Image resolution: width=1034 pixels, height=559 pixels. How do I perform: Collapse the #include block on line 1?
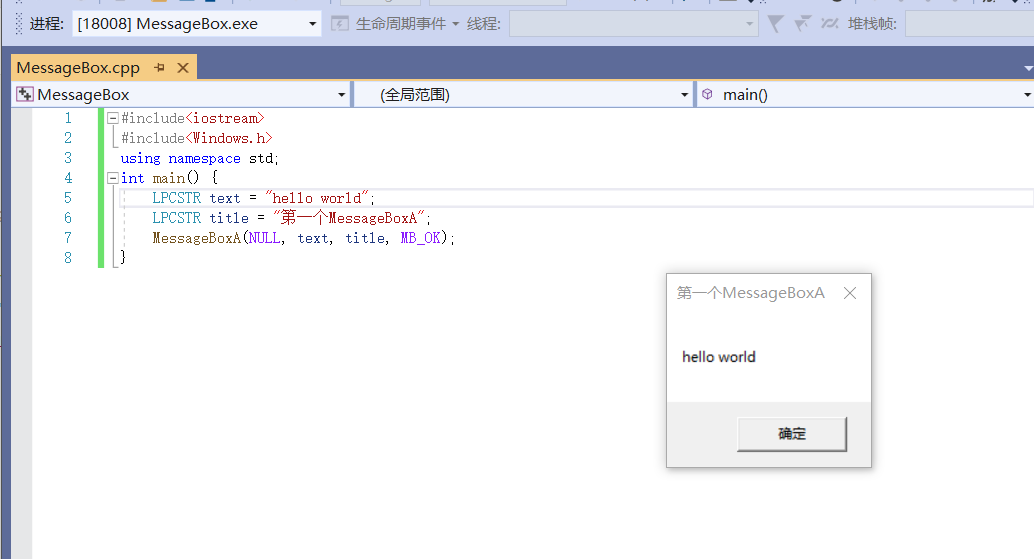[113, 118]
